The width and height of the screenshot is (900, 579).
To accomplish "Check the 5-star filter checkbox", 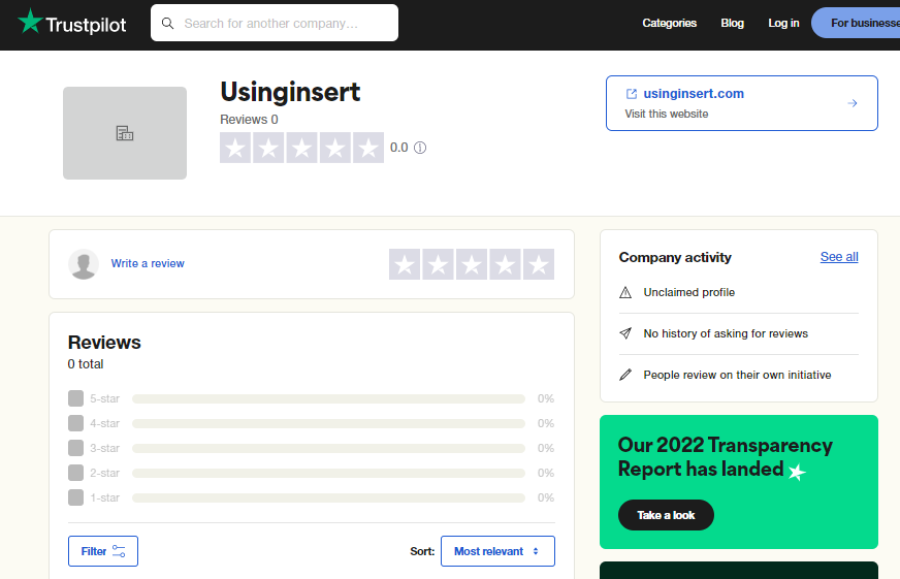I will (76, 398).
